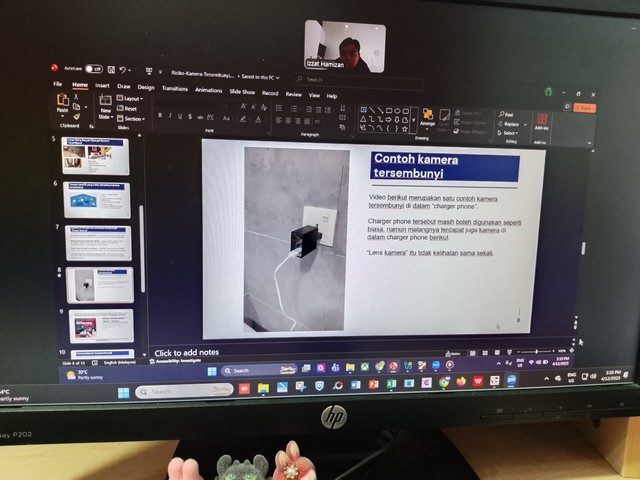The image size is (640, 480).
Task: Open the Replace option
Action: (510, 124)
